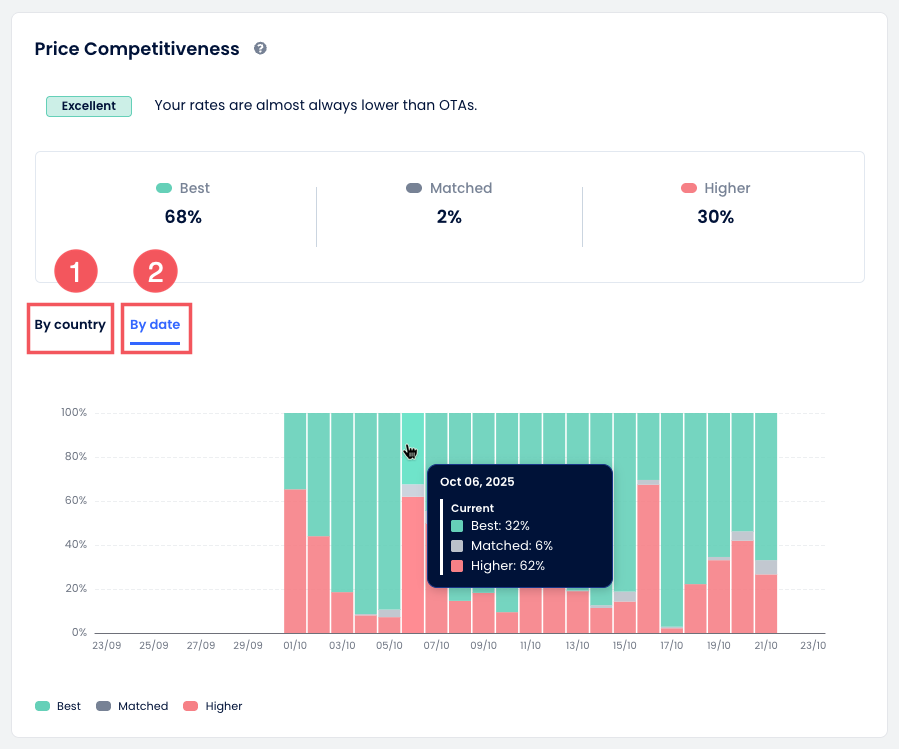The height and width of the screenshot is (749, 899).
Task: Select the By date tab
Action: point(155,325)
